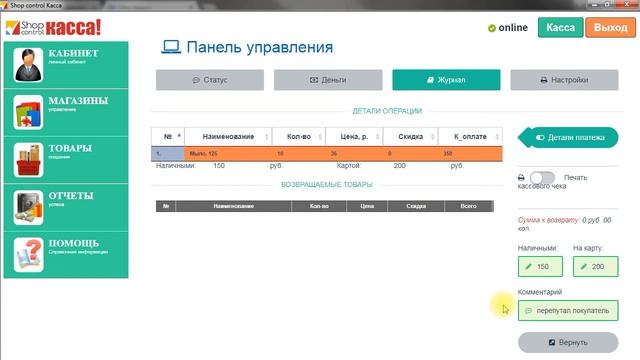Switch to the Деньги tab

328,80
